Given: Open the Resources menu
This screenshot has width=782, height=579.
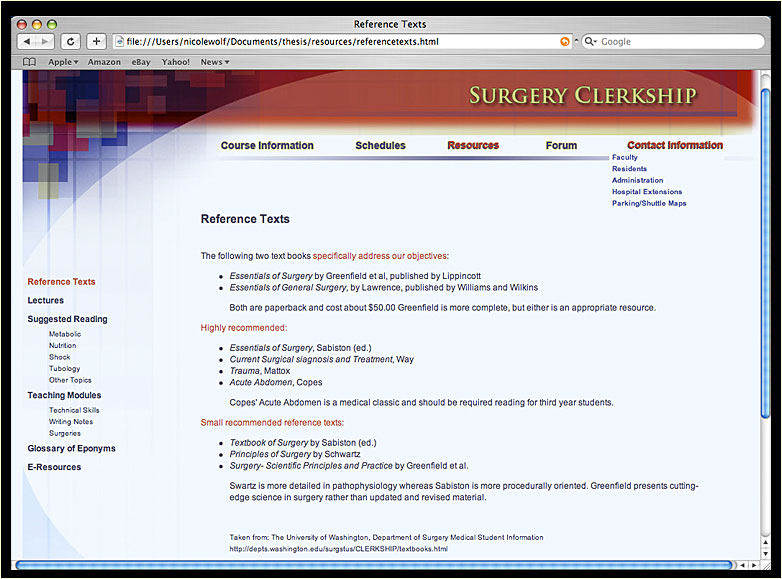Looking at the screenshot, I should (473, 146).
